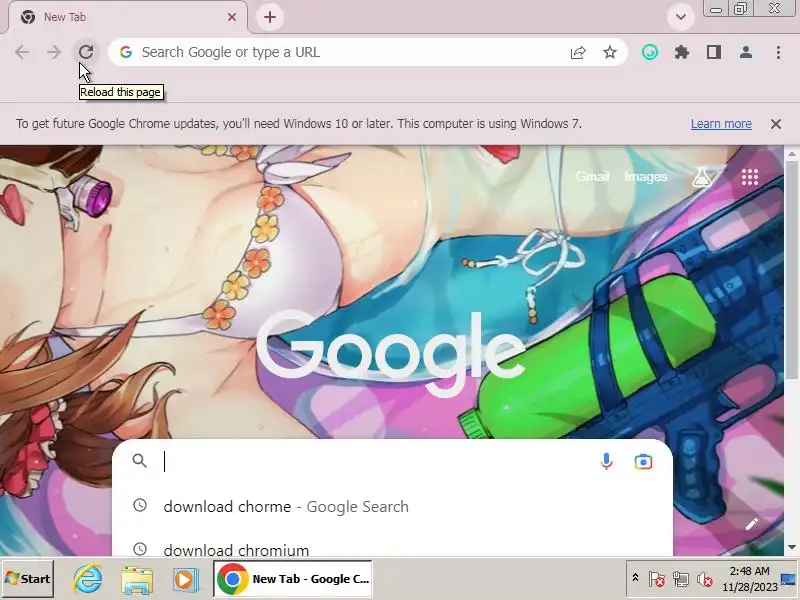
Task: Open a new tab with plus button
Action: (x=270, y=17)
